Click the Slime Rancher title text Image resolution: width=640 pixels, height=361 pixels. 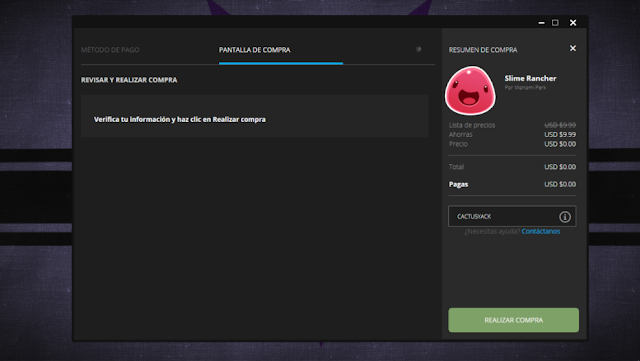pyautogui.click(x=530, y=78)
